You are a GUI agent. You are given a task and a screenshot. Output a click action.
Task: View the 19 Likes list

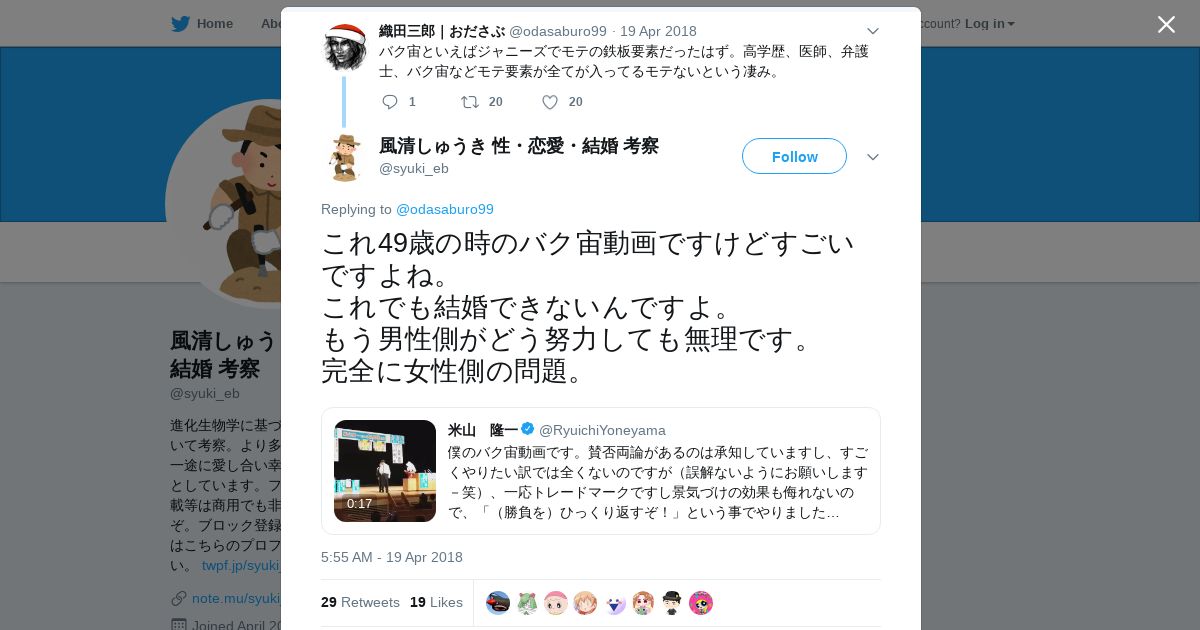tap(436, 602)
